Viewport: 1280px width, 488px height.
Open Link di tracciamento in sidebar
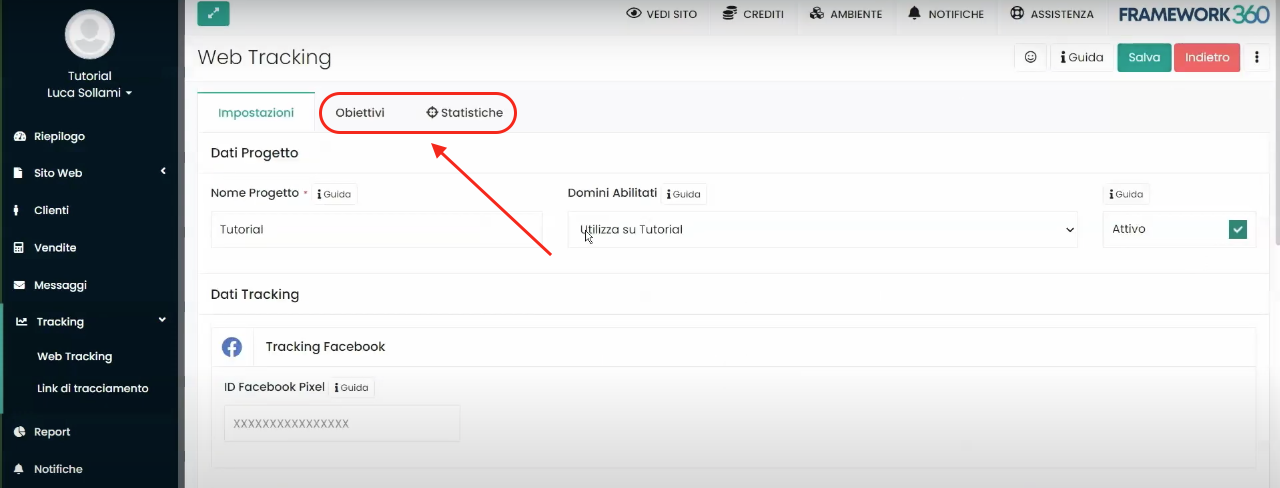92,388
